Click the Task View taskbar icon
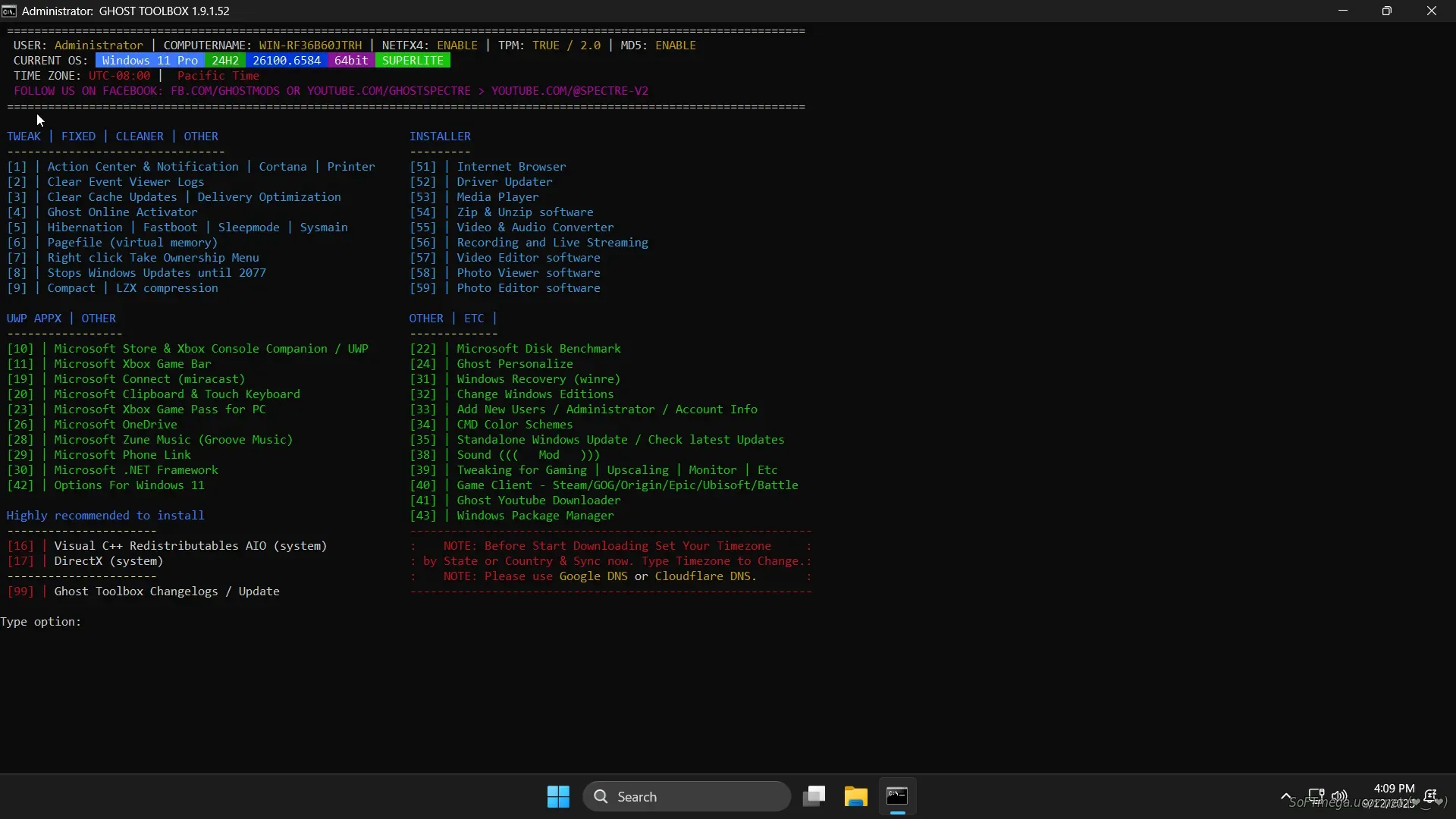Screen dimensions: 1456x819 click(814, 796)
